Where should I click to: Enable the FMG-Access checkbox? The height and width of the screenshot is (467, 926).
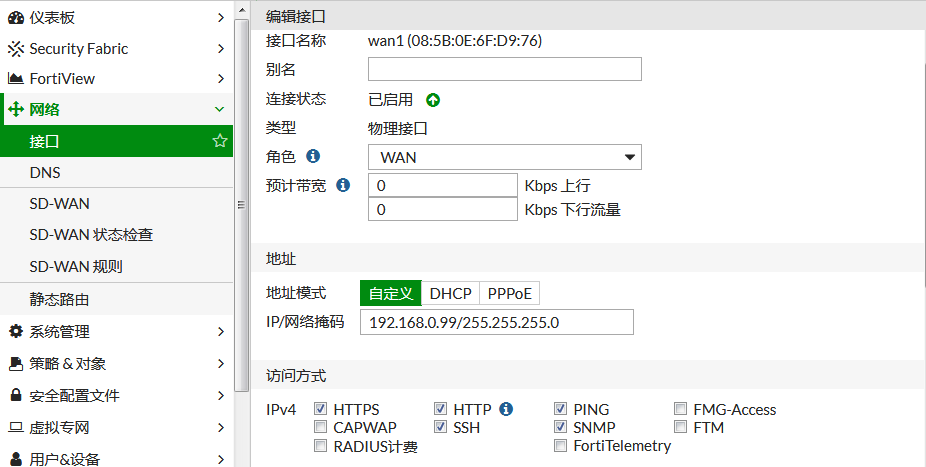(x=681, y=409)
